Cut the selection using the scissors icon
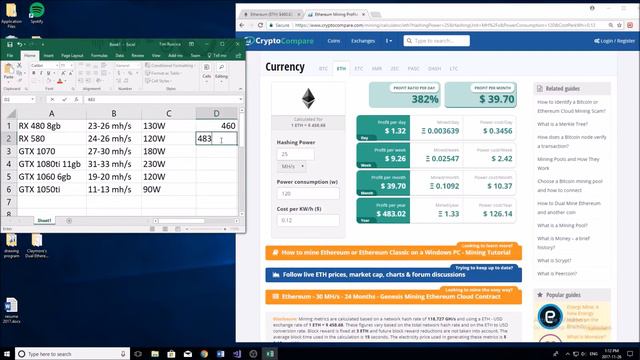This screenshot has height=360, width=640. [x=19, y=65]
